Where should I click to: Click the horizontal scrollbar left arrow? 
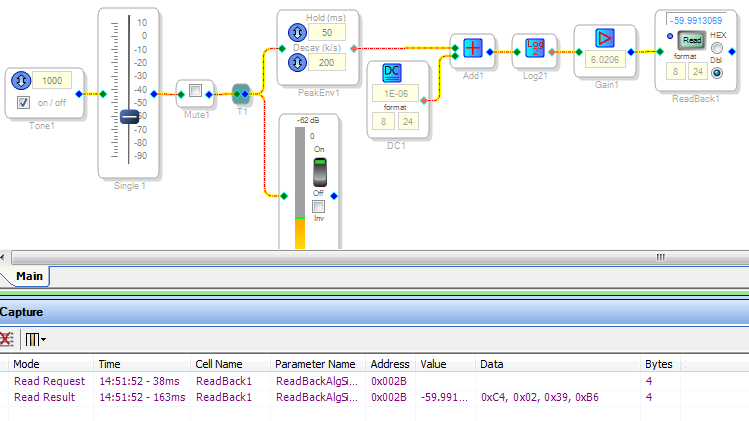pyautogui.click(x=3, y=257)
